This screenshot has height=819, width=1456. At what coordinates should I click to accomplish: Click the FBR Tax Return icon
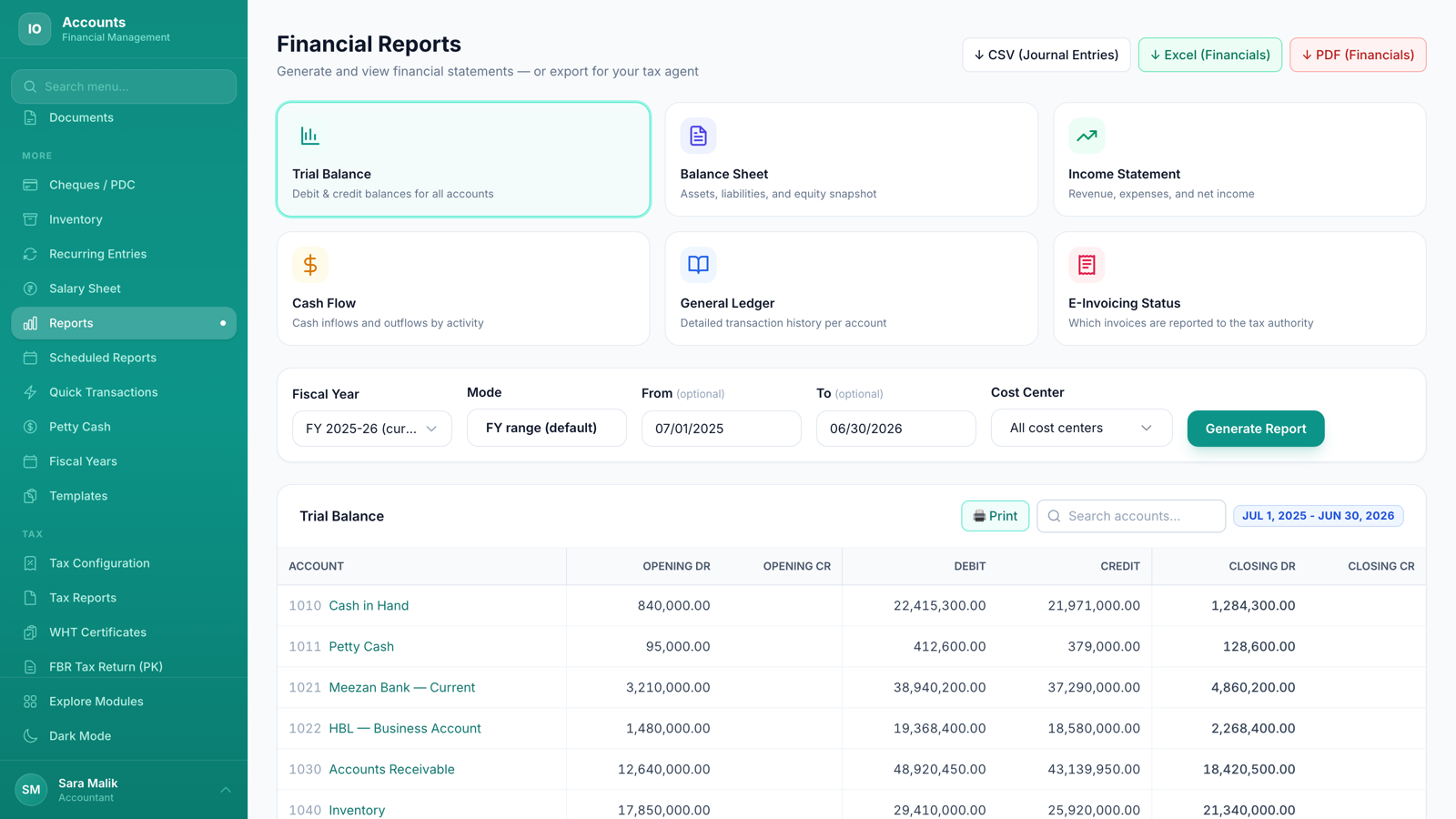30,667
